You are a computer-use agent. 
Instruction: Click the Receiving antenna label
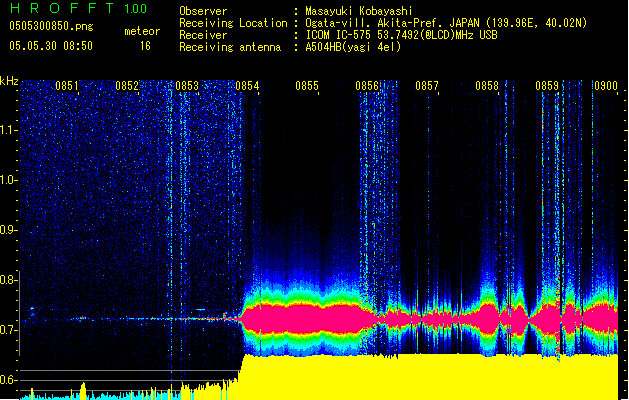[x=230, y=47]
